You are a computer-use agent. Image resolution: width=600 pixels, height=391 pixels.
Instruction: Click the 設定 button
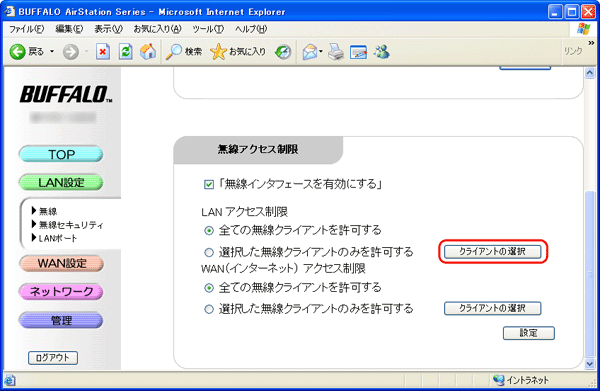(528, 333)
